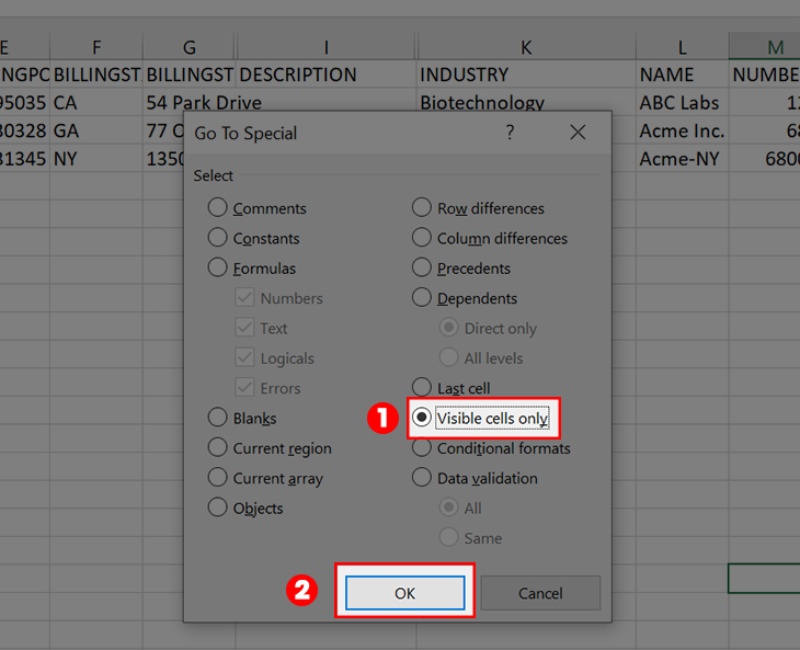This screenshot has height=650, width=800.
Task: Choose the Constants option
Action: [x=218, y=238]
